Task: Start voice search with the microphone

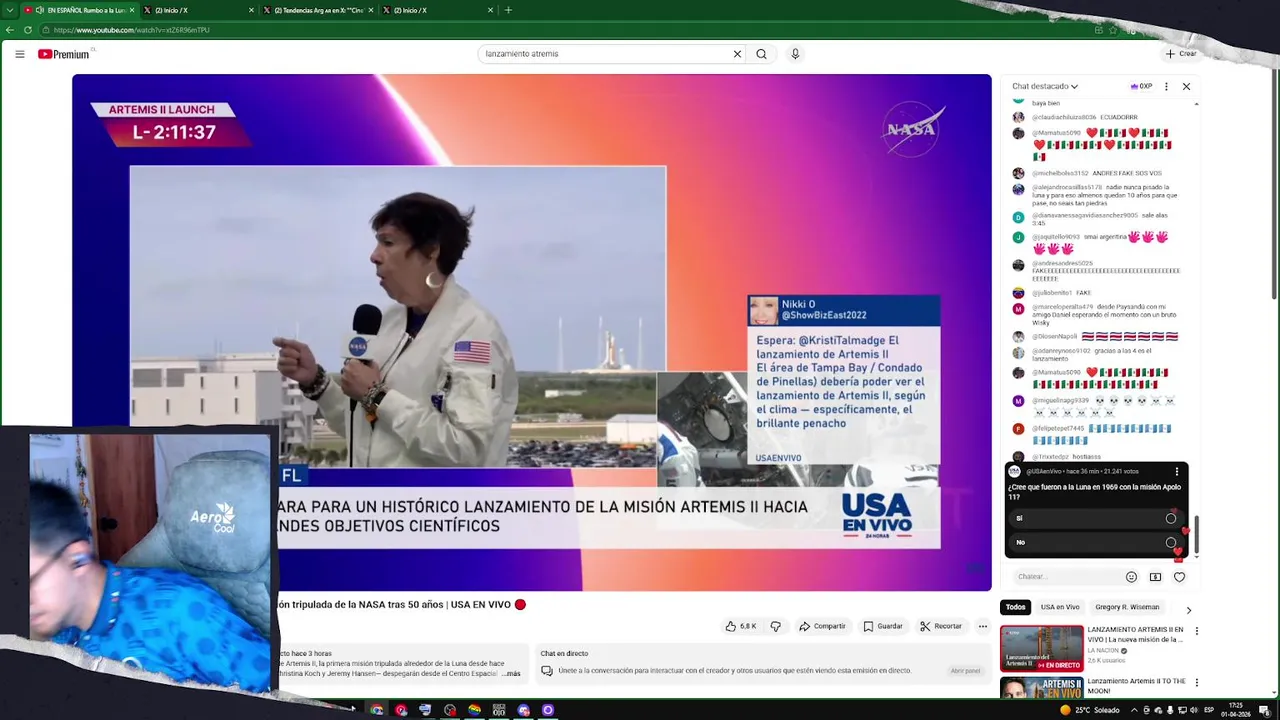Action: click(x=795, y=54)
